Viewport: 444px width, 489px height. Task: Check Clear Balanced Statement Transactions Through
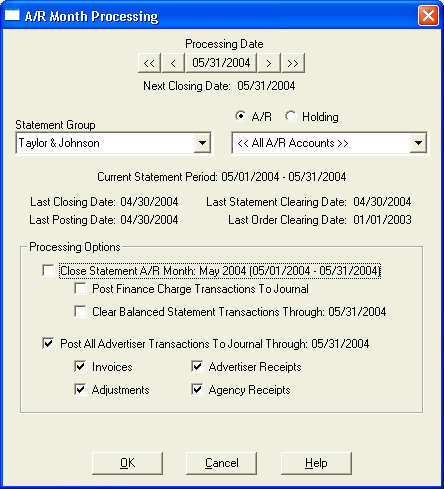click(x=80, y=312)
